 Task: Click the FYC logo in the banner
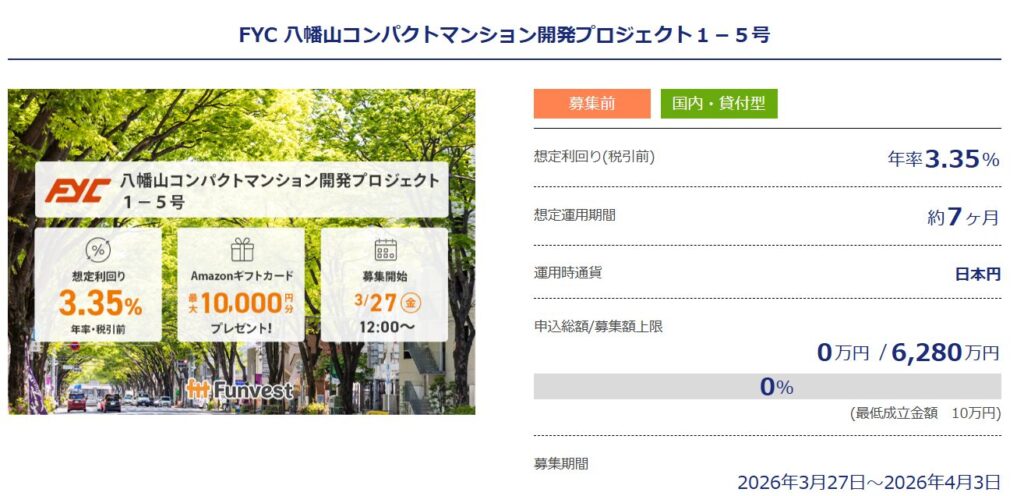[77, 190]
